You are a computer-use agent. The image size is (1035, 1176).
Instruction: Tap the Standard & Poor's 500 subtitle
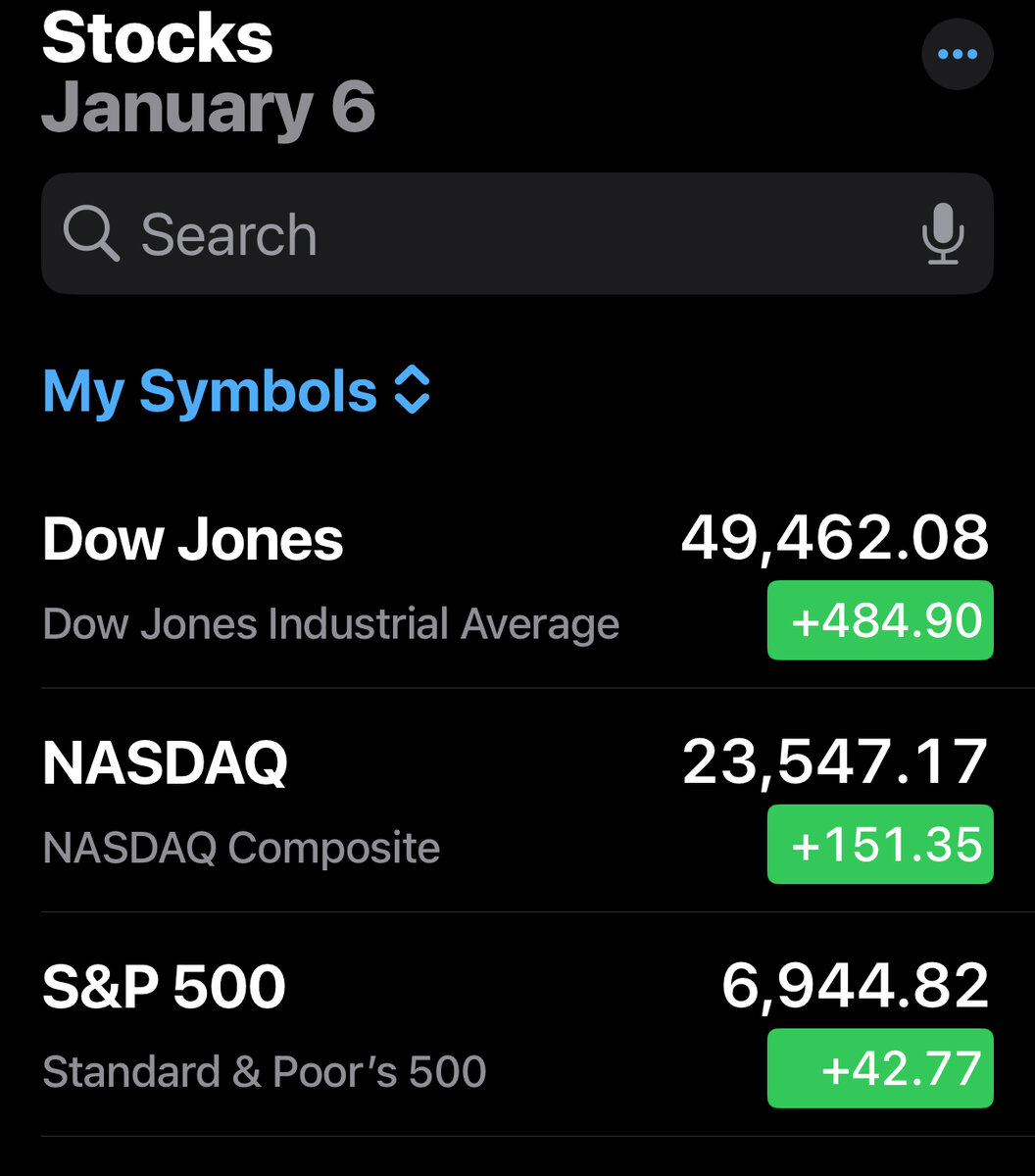pos(265,1071)
